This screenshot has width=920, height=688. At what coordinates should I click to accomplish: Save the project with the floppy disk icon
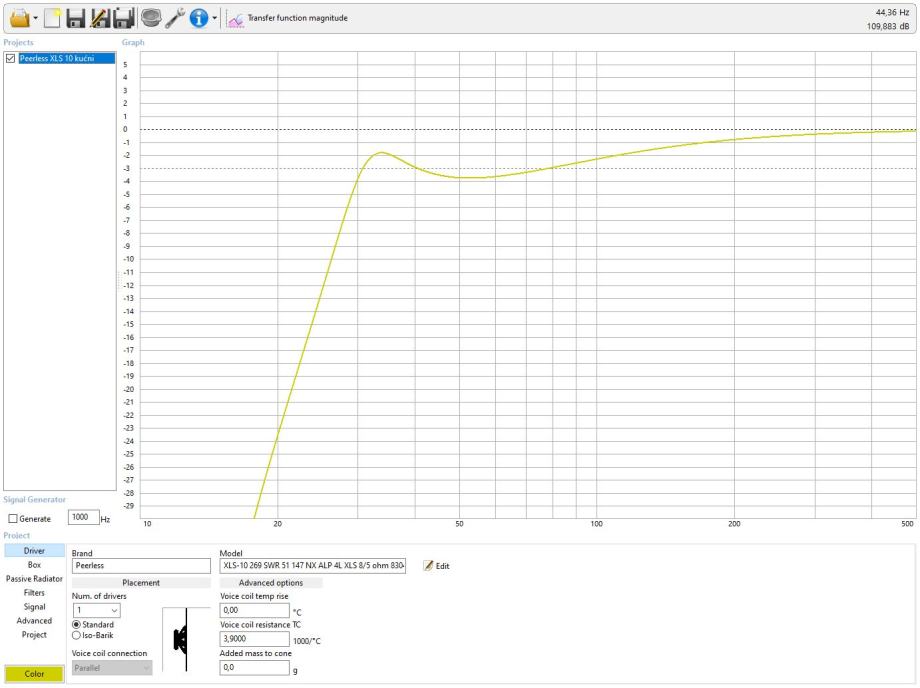[x=76, y=18]
